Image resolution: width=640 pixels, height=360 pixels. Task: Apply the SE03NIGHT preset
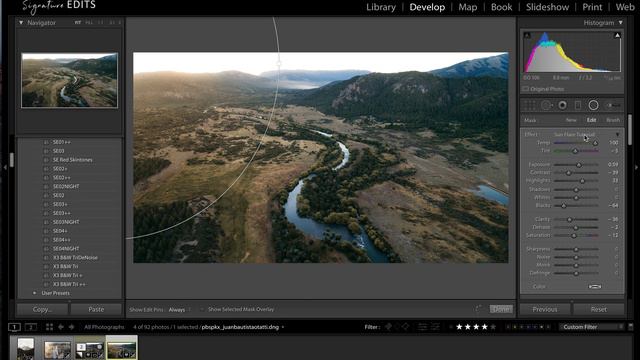[66, 222]
